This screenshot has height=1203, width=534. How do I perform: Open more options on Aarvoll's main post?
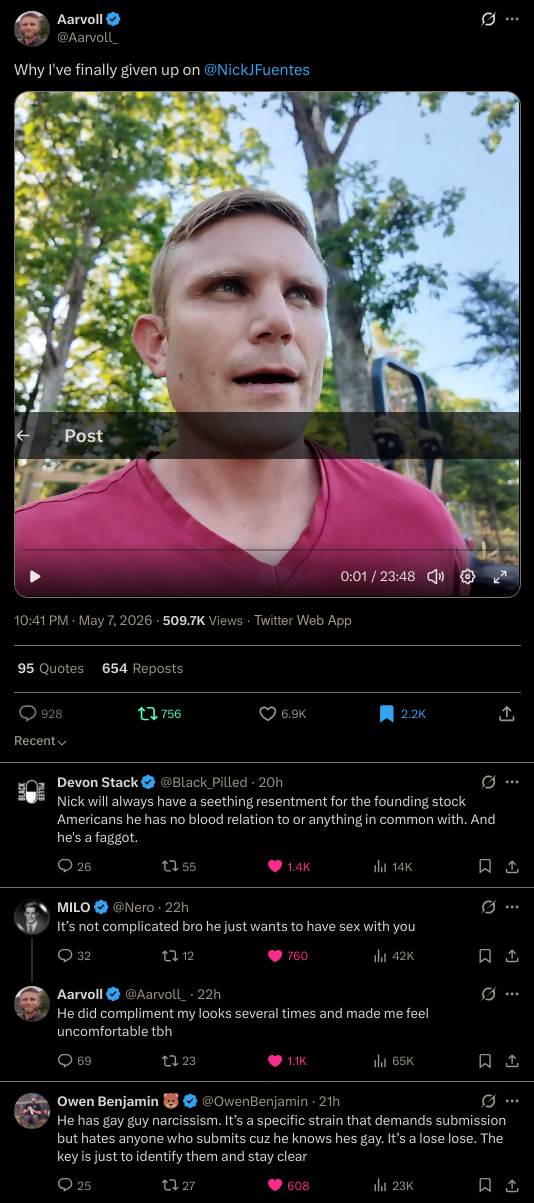coord(512,19)
